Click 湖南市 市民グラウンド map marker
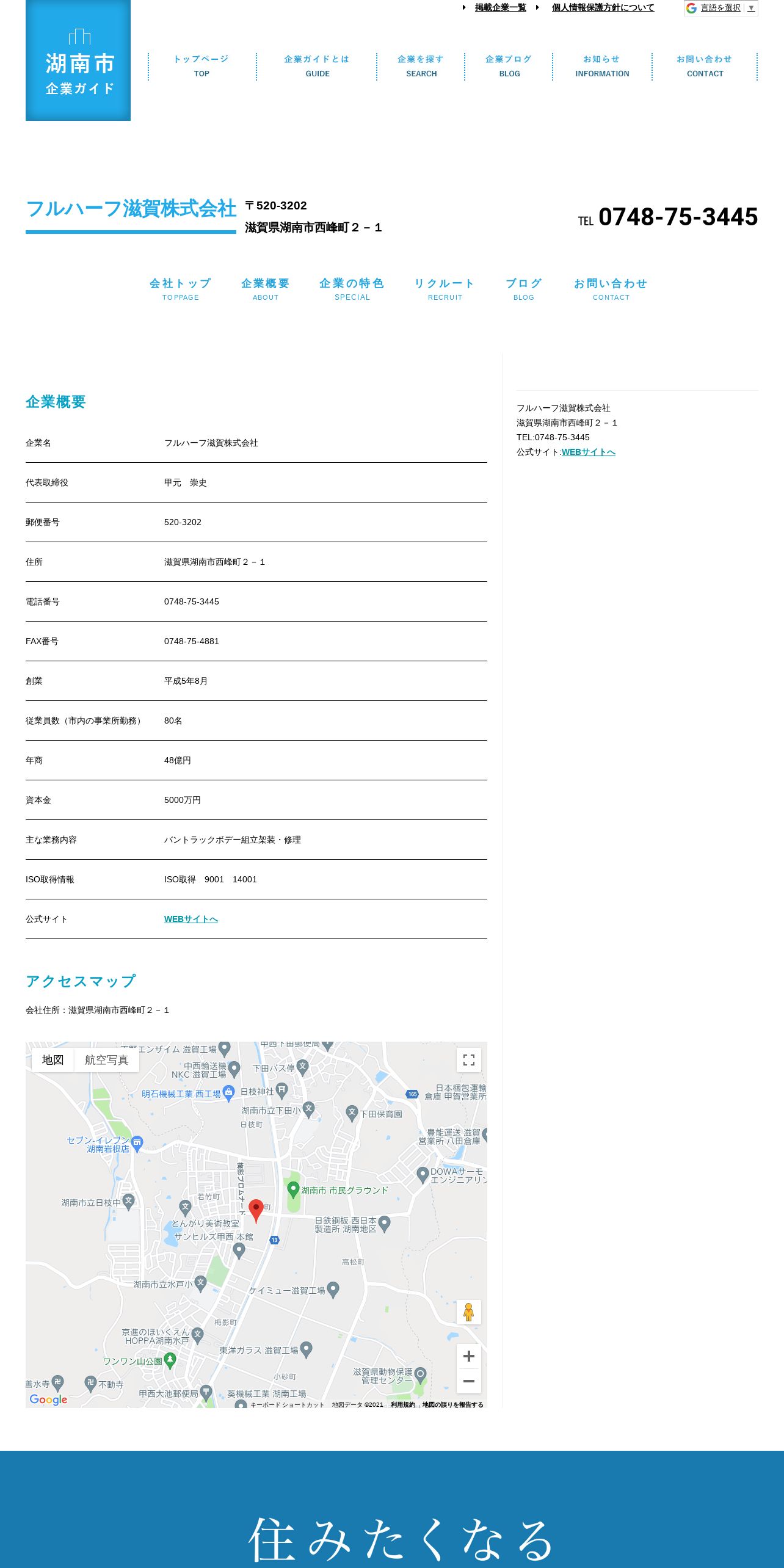The width and height of the screenshot is (784, 1568). pos(293,1189)
